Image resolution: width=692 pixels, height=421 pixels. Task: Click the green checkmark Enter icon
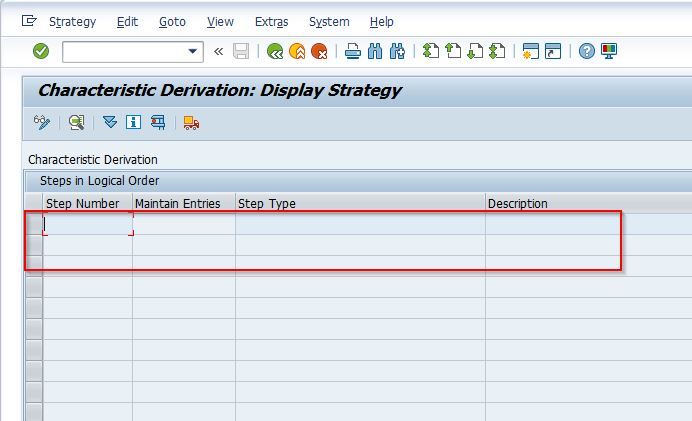(41, 51)
